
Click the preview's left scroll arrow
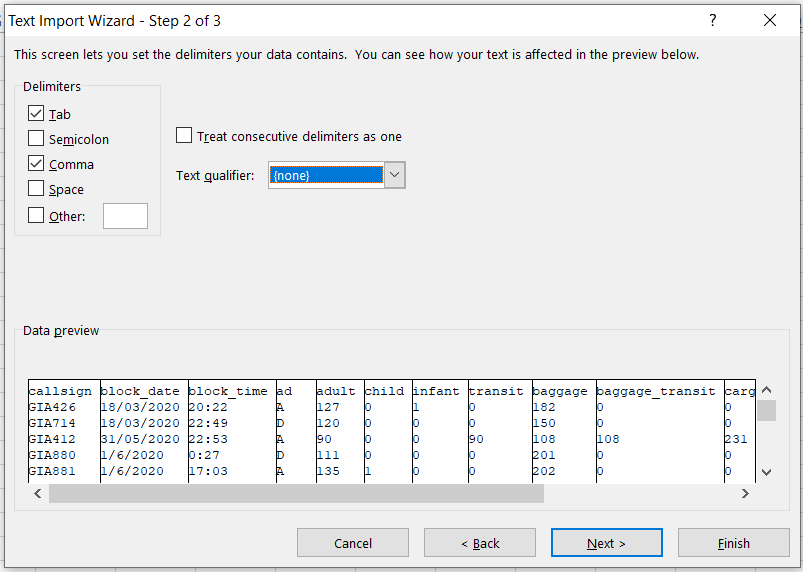(x=38, y=494)
